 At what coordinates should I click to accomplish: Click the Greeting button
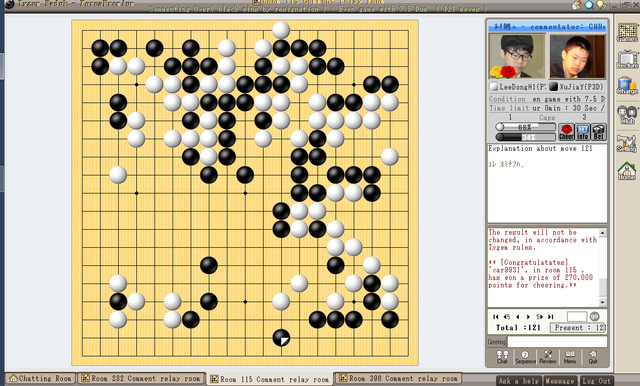(x=497, y=342)
